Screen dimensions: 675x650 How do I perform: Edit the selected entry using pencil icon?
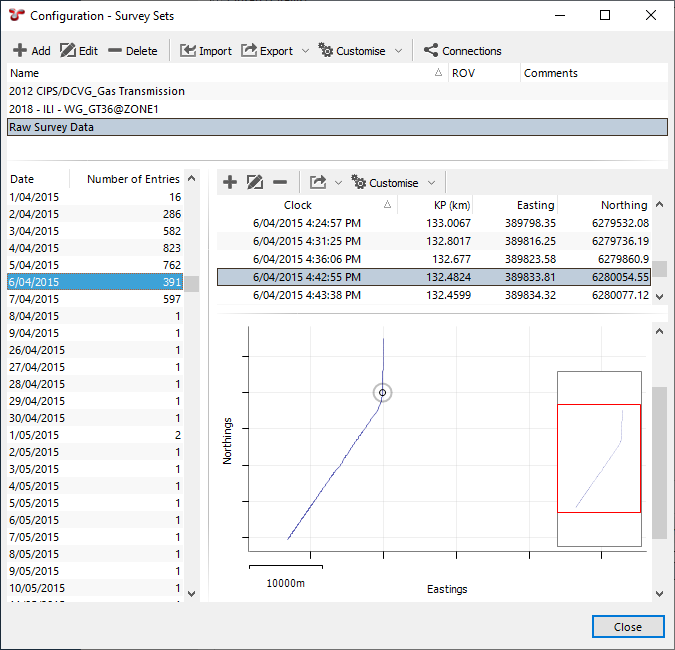tap(254, 182)
